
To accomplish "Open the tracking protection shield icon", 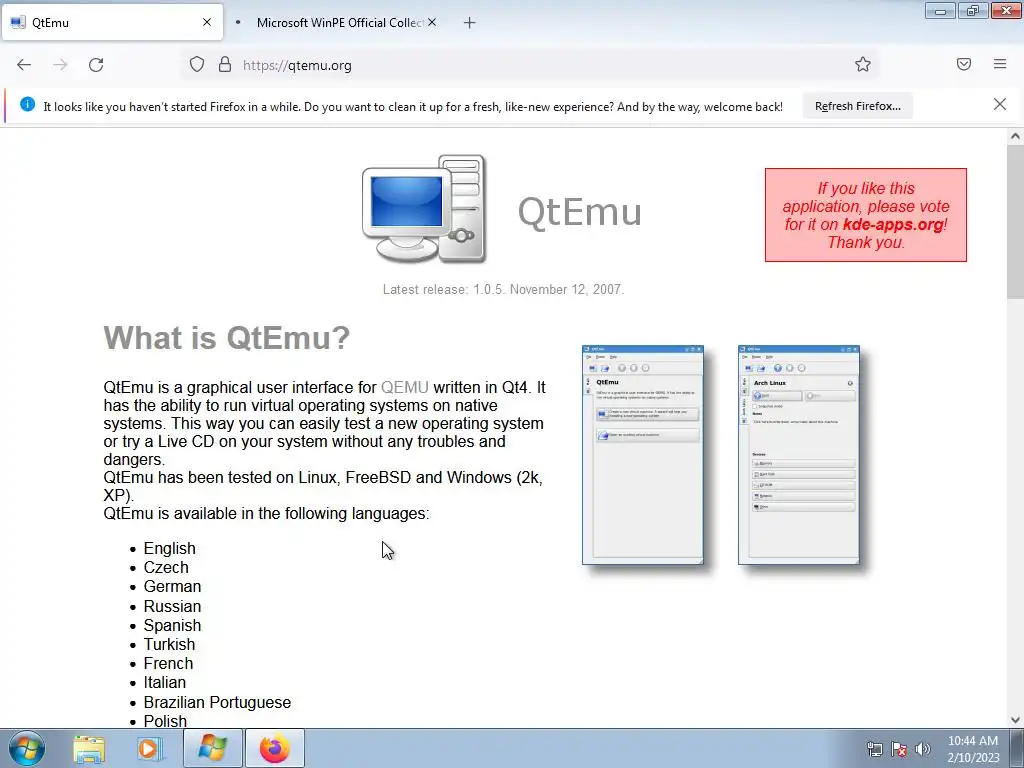I will pos(197,64).
